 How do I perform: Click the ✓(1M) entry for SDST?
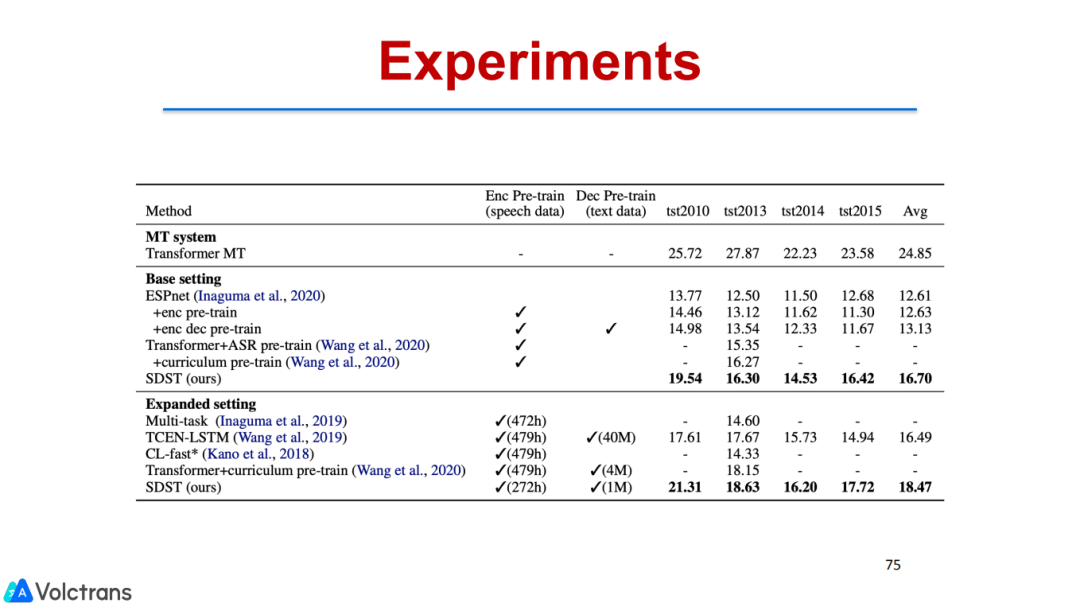click(x=611, y=487)
